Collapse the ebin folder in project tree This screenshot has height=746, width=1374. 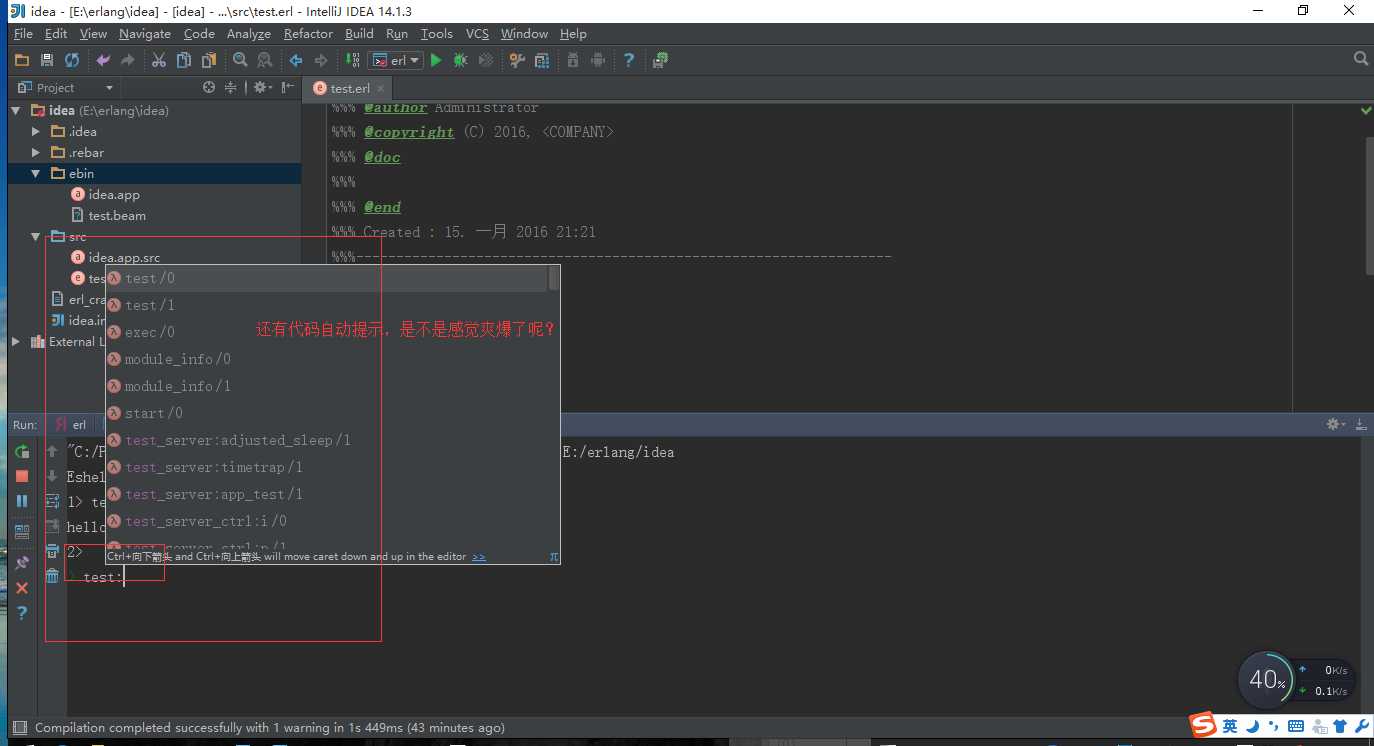[35, 173]
